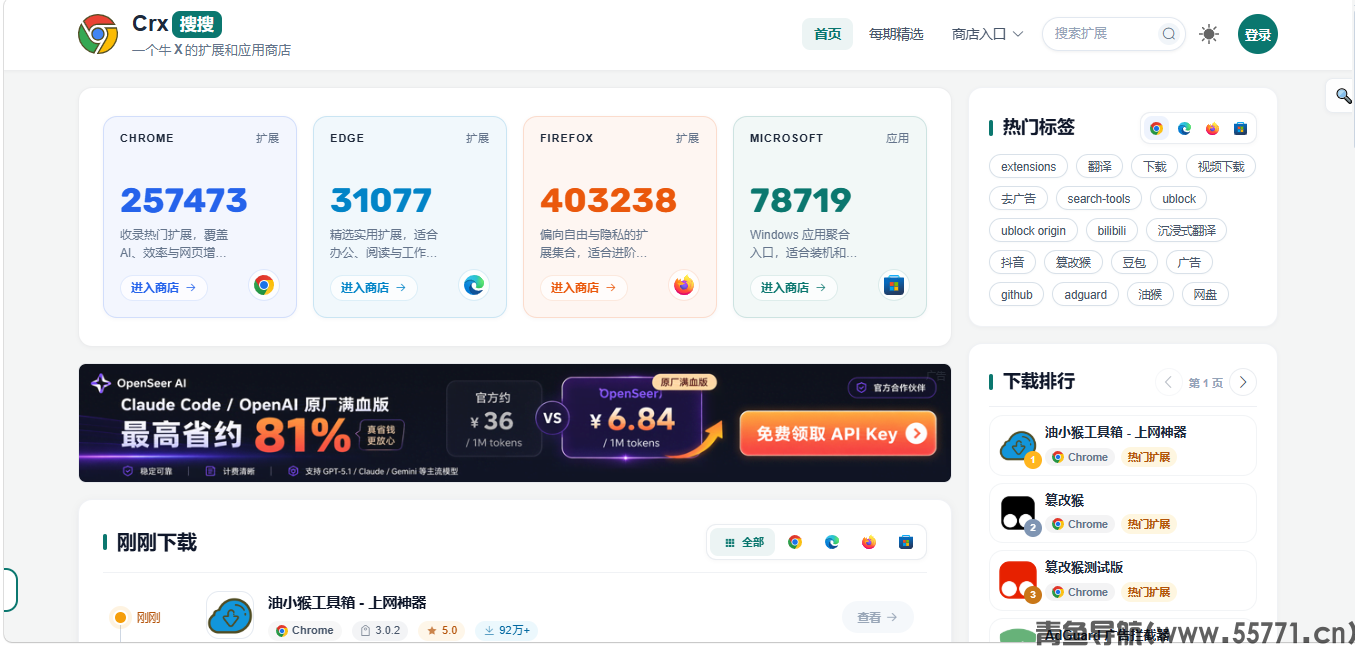Select the 沉浸式翻译 tag
The width and height of the screenshot is (1355, 646).
pyautogui.click(x=1186, y=231)
